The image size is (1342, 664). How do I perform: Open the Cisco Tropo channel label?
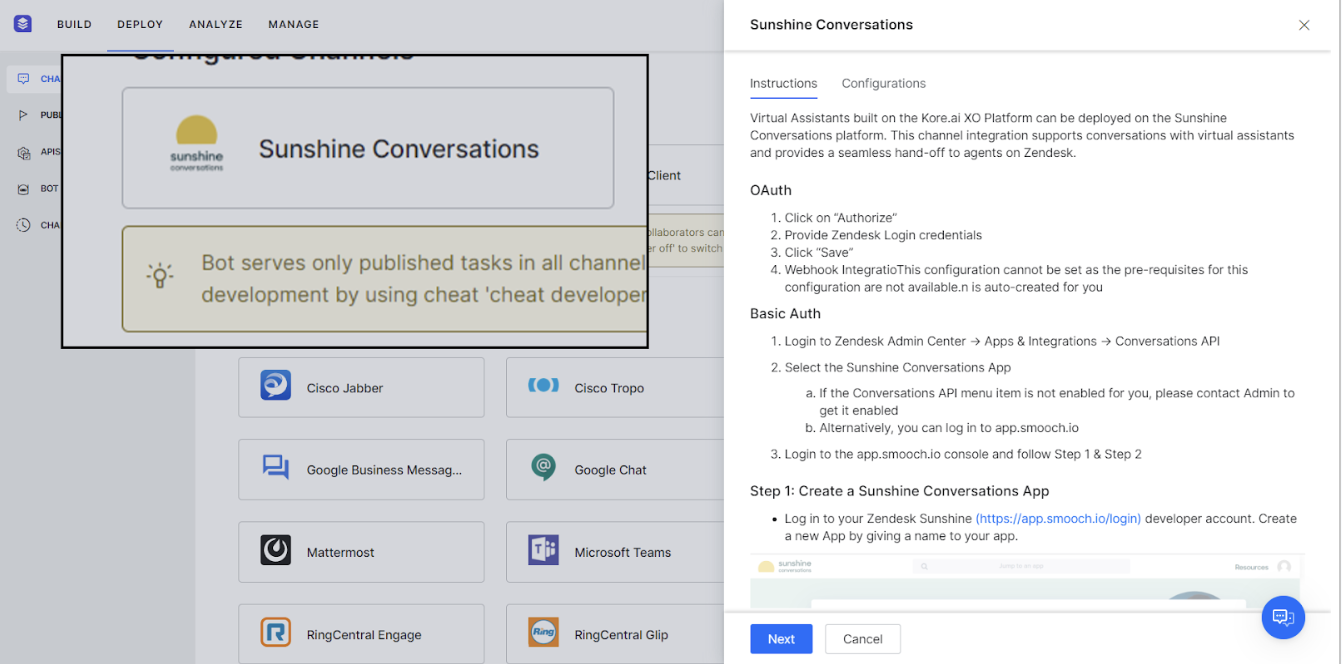click(x=609, y=388)
